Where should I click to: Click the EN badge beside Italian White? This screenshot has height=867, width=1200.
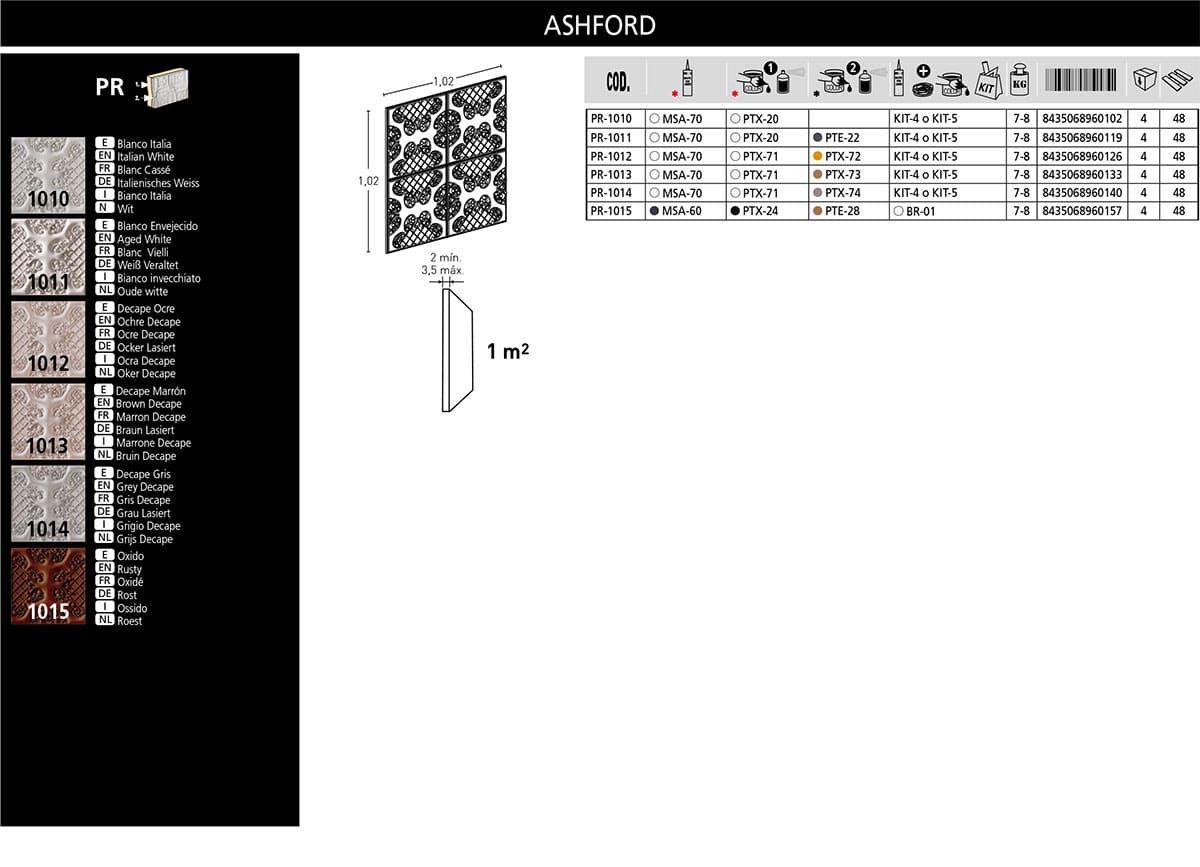(104, 157)
